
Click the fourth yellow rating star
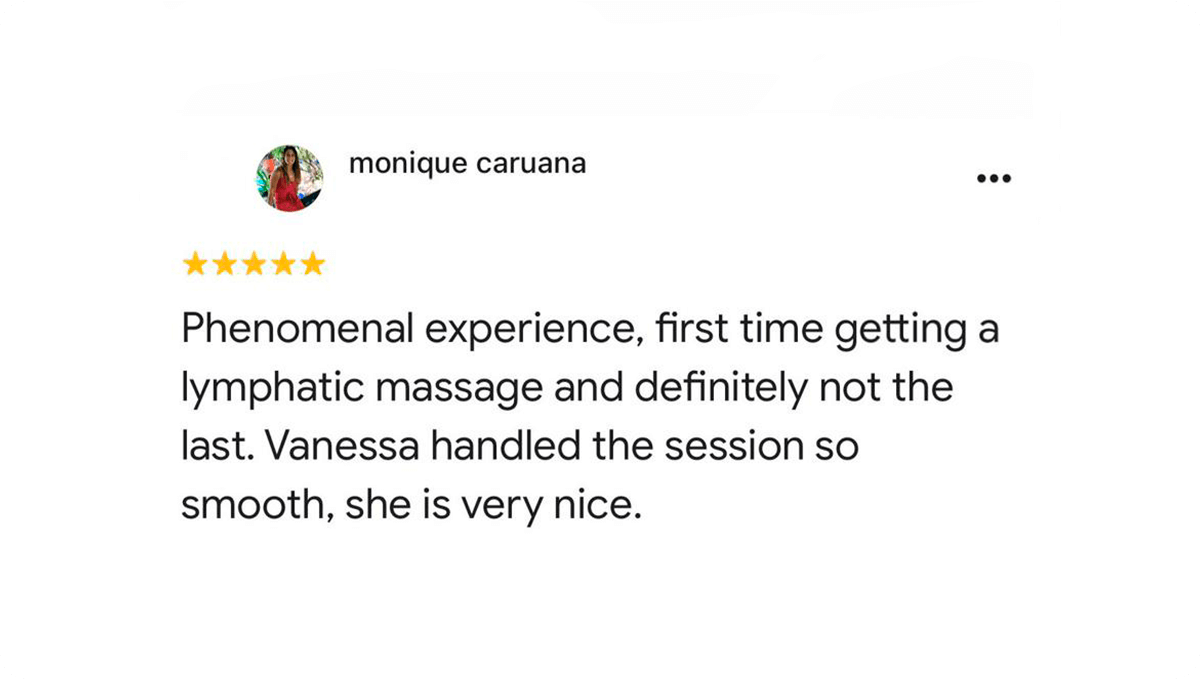[284, 264]
